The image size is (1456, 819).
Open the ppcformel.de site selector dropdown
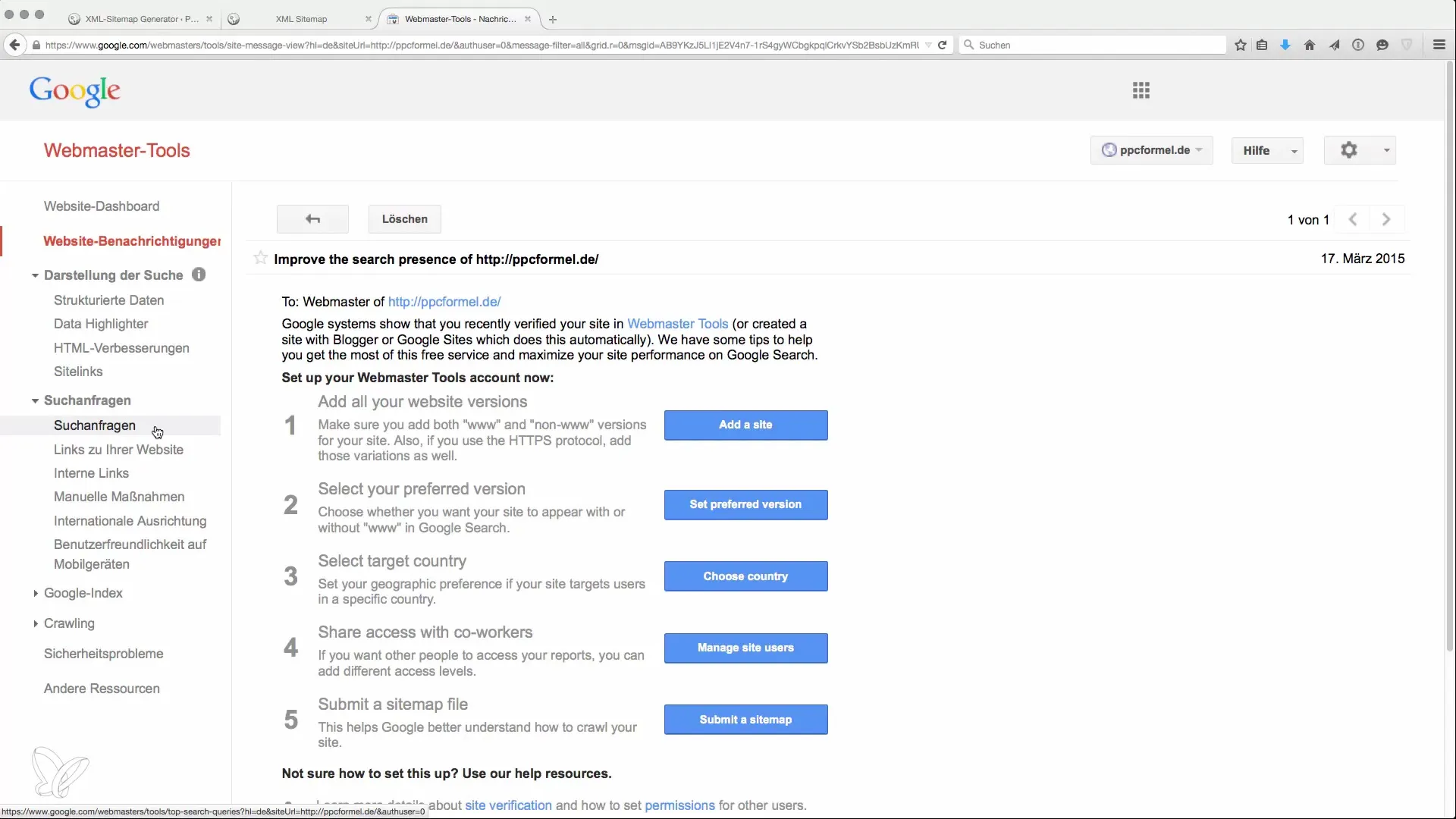pyautogui.click(x=1152, y=150)
